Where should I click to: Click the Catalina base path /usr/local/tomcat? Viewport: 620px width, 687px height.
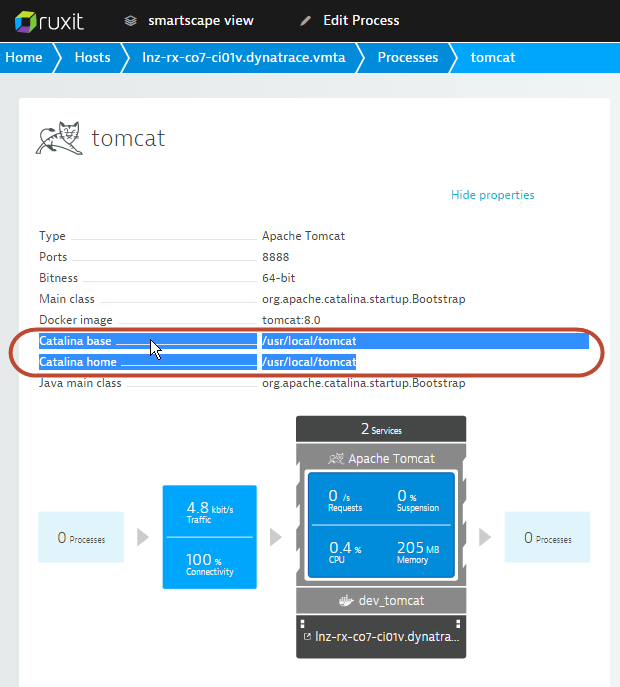point(309,341)
